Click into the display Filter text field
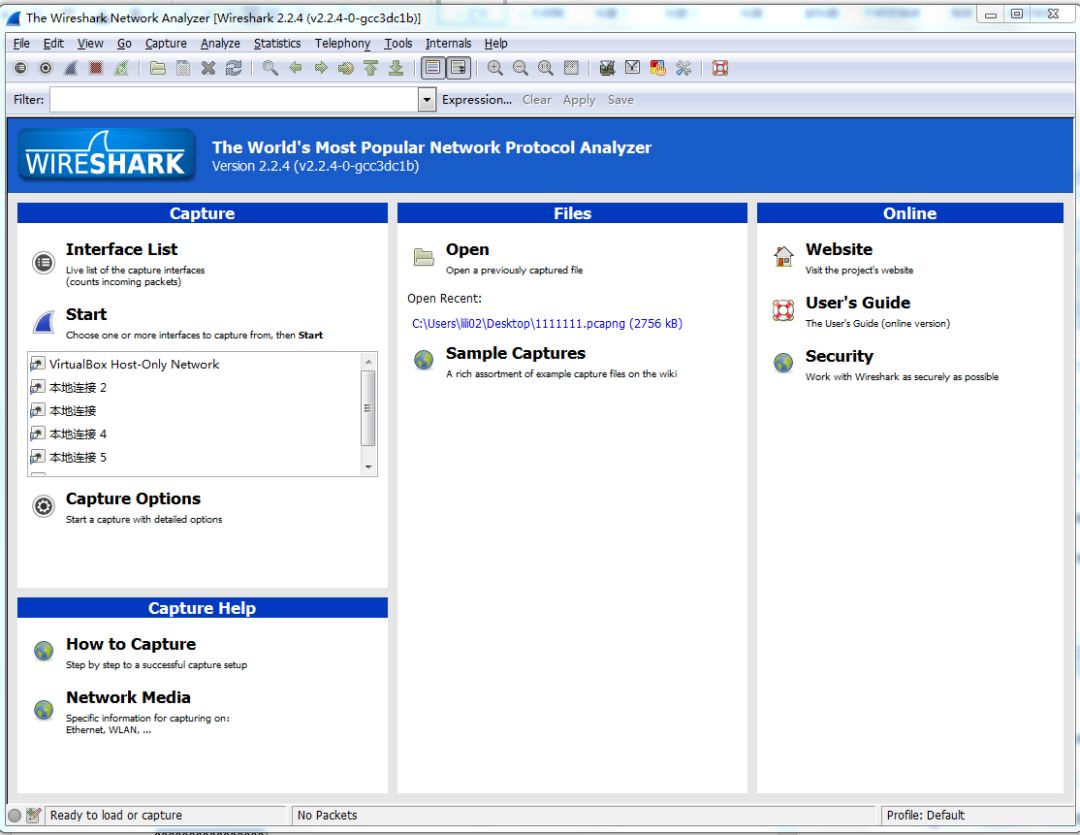The height and width of the screenshot is (835, 1080). click(x=234, y=100)
